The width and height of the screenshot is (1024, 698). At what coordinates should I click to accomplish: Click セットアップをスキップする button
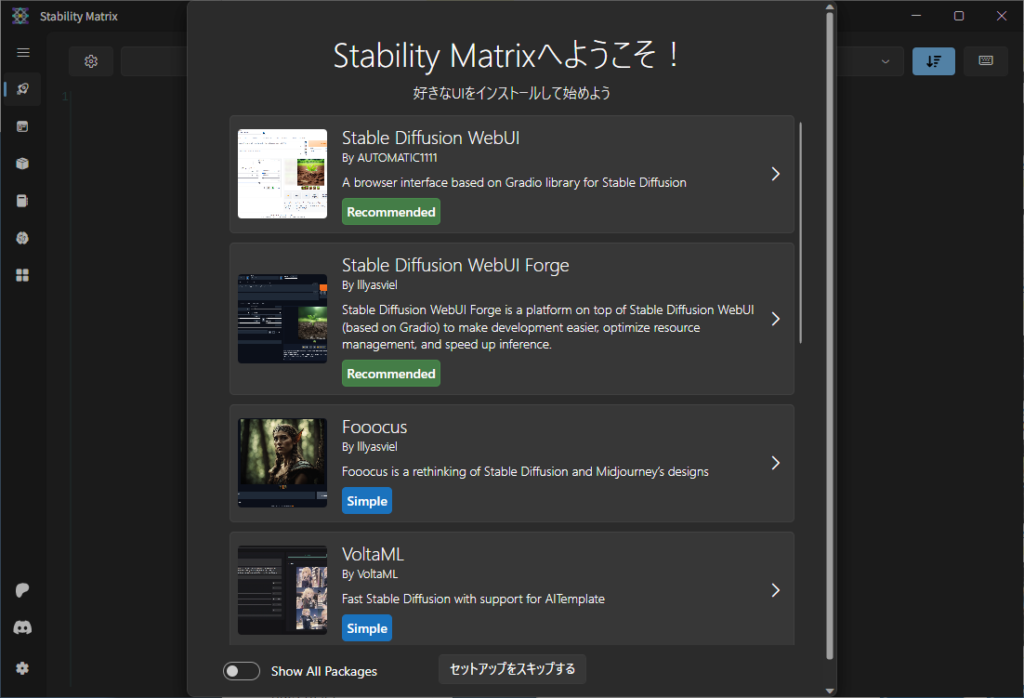point(512,669)
